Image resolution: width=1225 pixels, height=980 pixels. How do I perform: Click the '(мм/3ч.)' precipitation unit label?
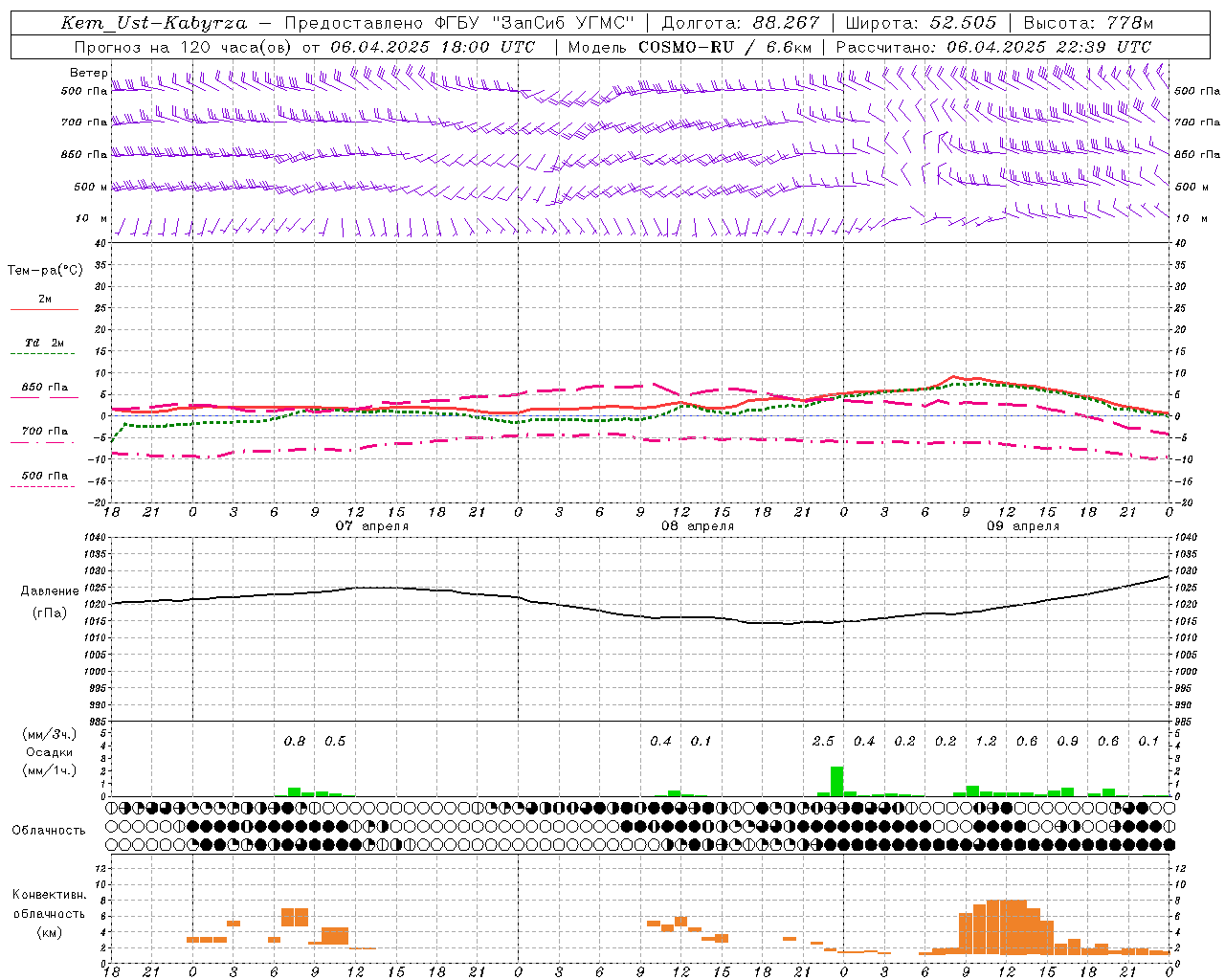(50, 735)
